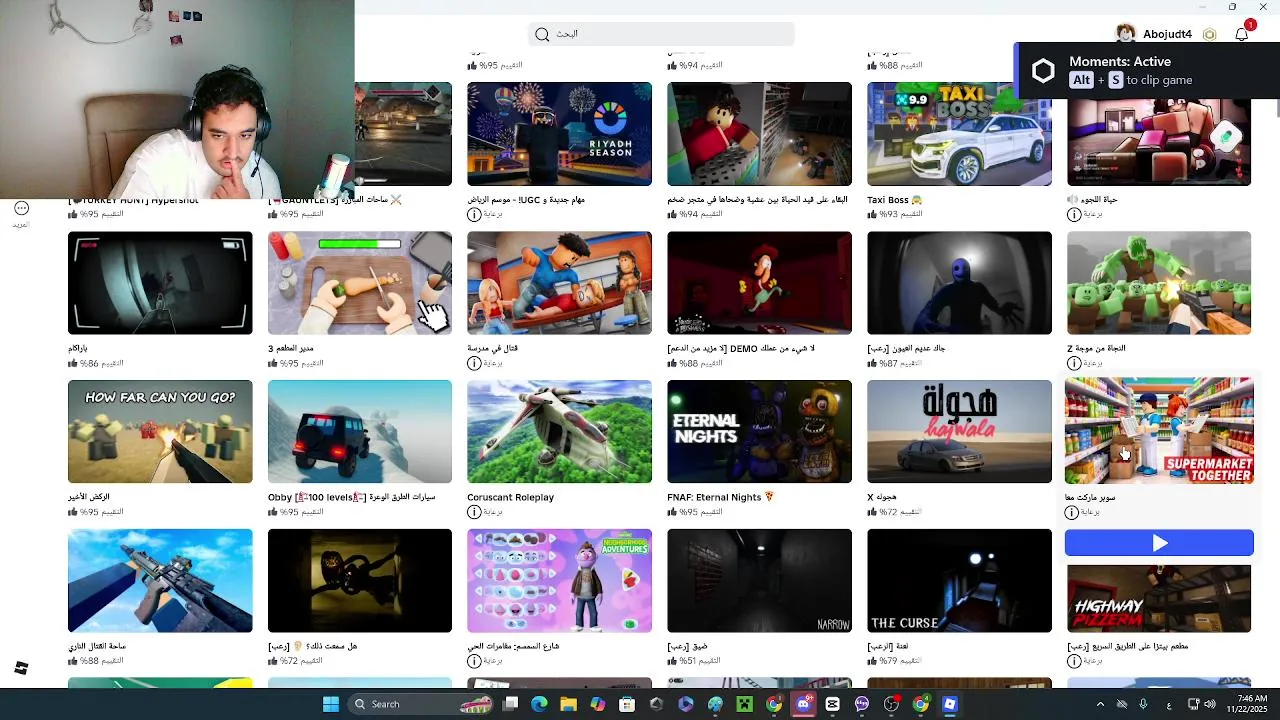Click the sponsored info icon under the top-right pink room game

click(x=1073, y=214)
